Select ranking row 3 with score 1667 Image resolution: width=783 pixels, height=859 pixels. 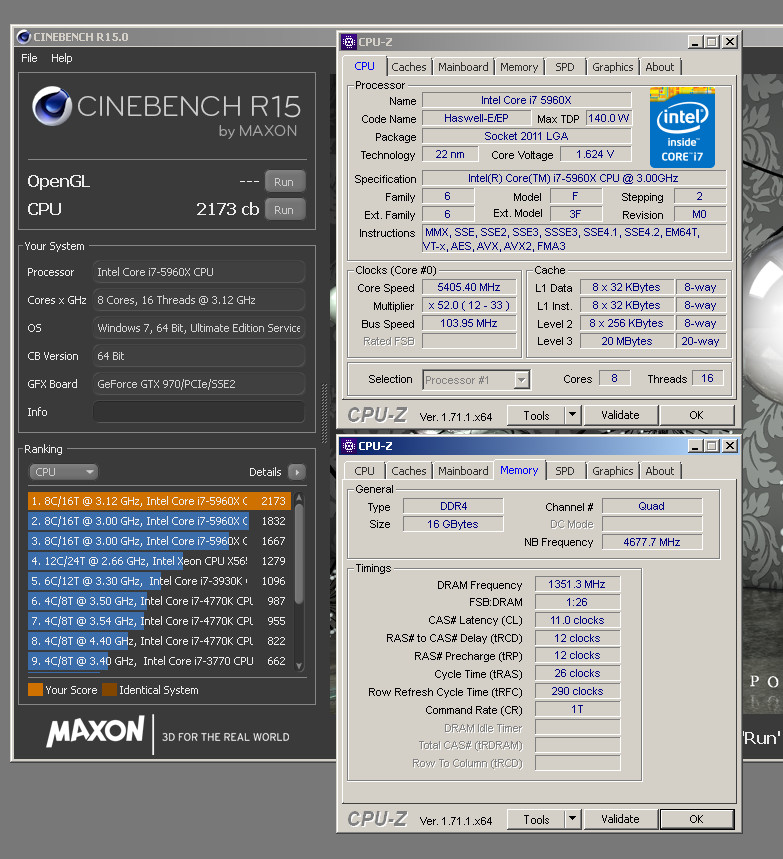159,541
